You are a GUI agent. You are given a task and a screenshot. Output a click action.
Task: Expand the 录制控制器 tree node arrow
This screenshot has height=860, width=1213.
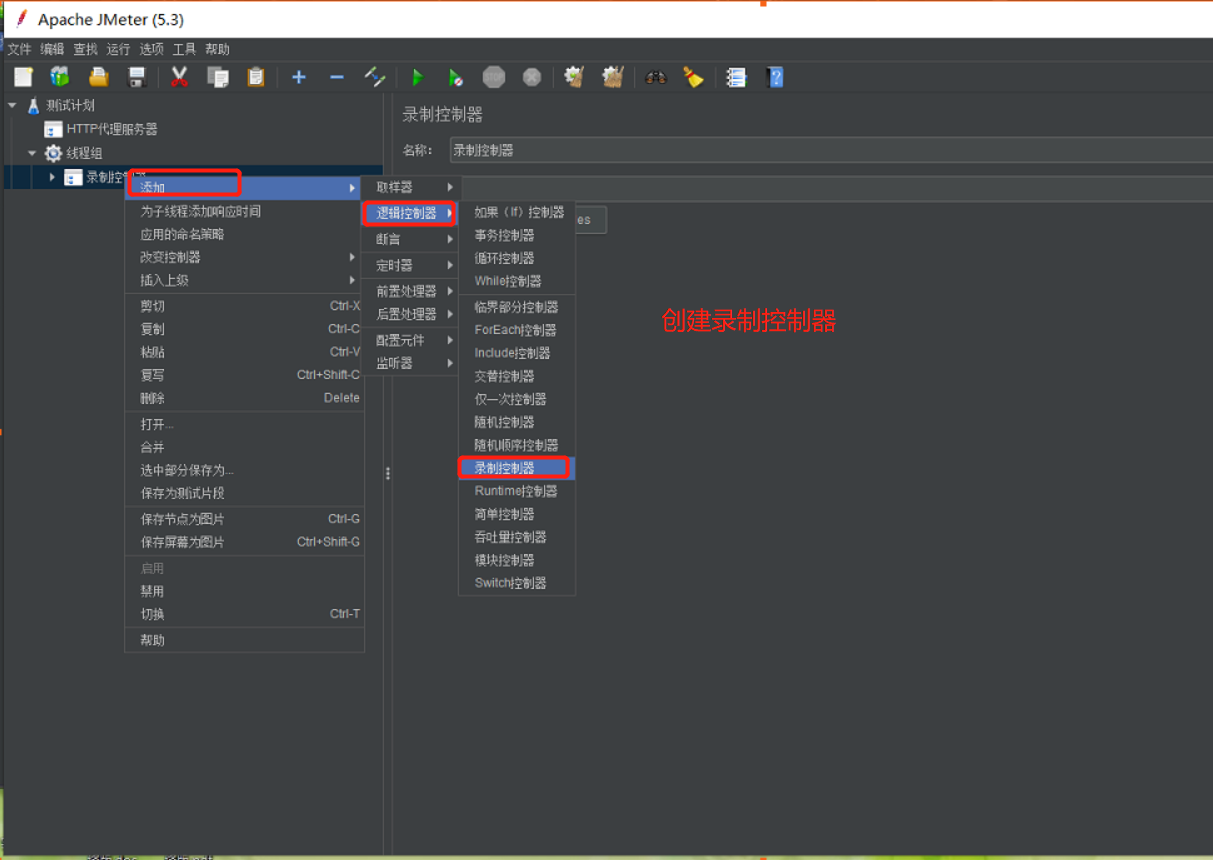point(52,177)
